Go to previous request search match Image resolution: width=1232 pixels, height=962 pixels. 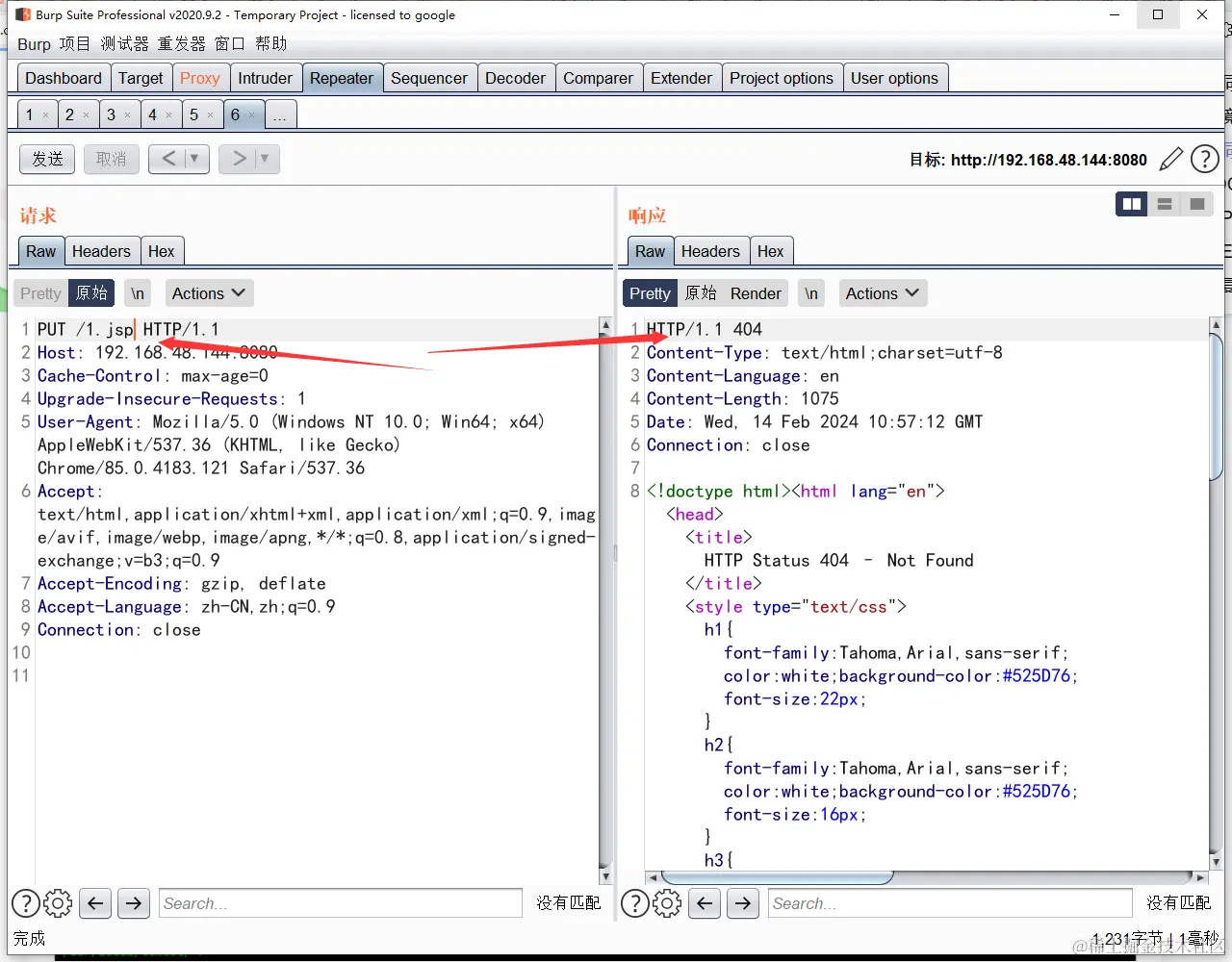(x=95, y=903)
